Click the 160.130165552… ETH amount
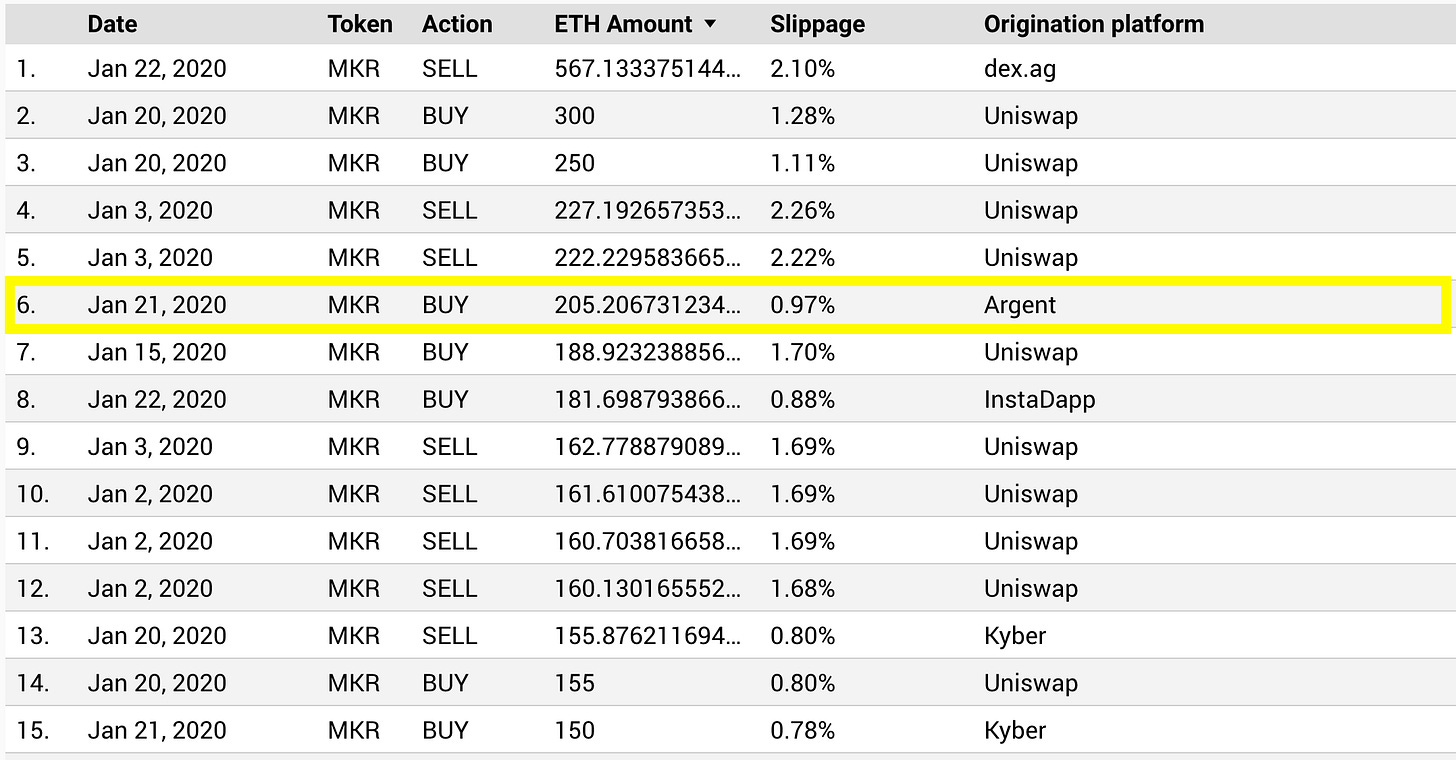Viewport: 1456px width, 760px height. (x=648, y=588)
